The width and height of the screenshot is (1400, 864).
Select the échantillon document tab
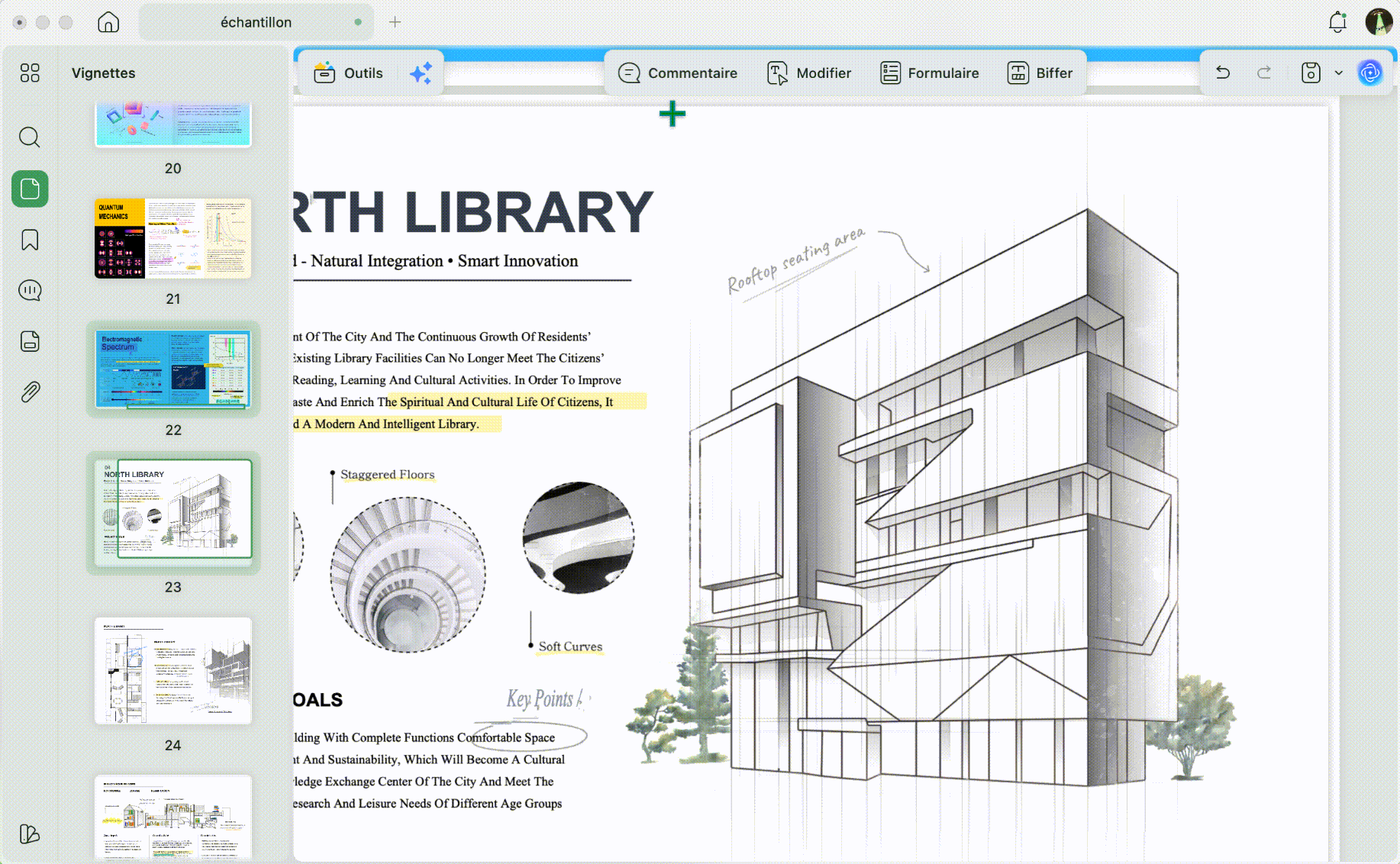pyautogui.click(x=256, y=22)
